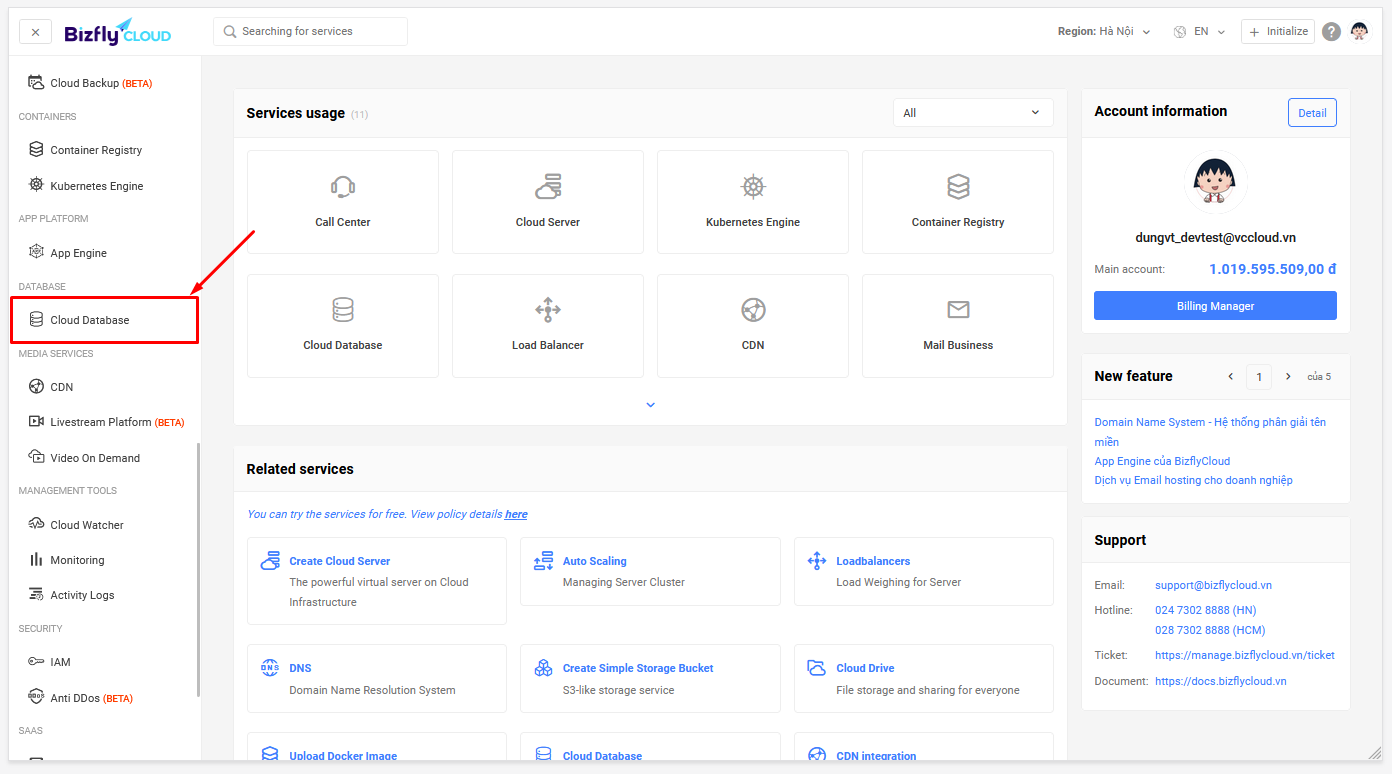
Task: Open the CDN service card
Action: pyautogui.click(x=753, y=326)
